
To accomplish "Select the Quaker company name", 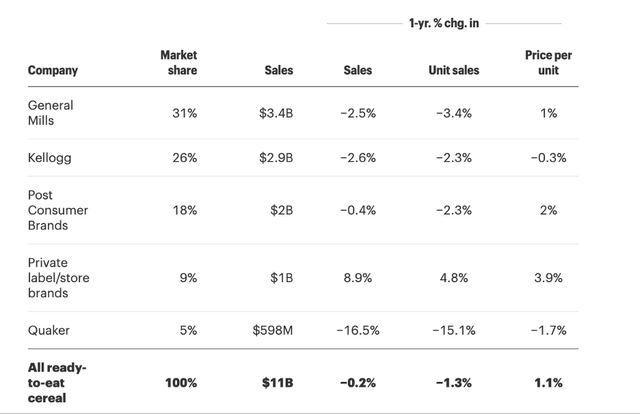I will click(x=48, y=331).
